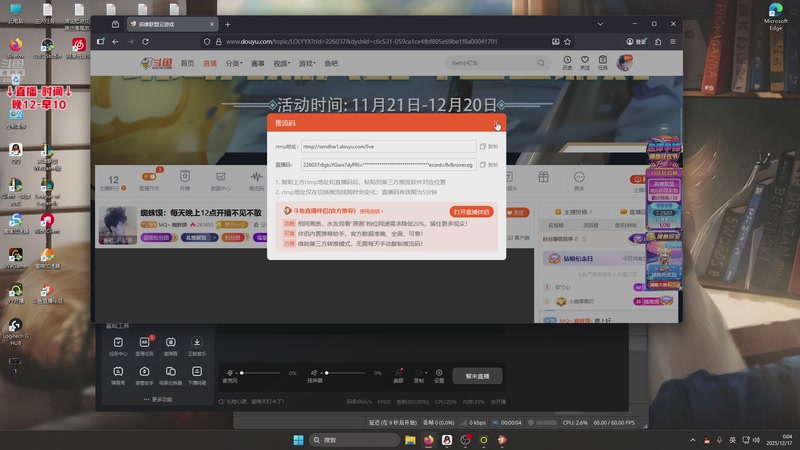Open the 关注 heart icon
This screenshot has width=800, height=450.
click(x=585, y=63)
